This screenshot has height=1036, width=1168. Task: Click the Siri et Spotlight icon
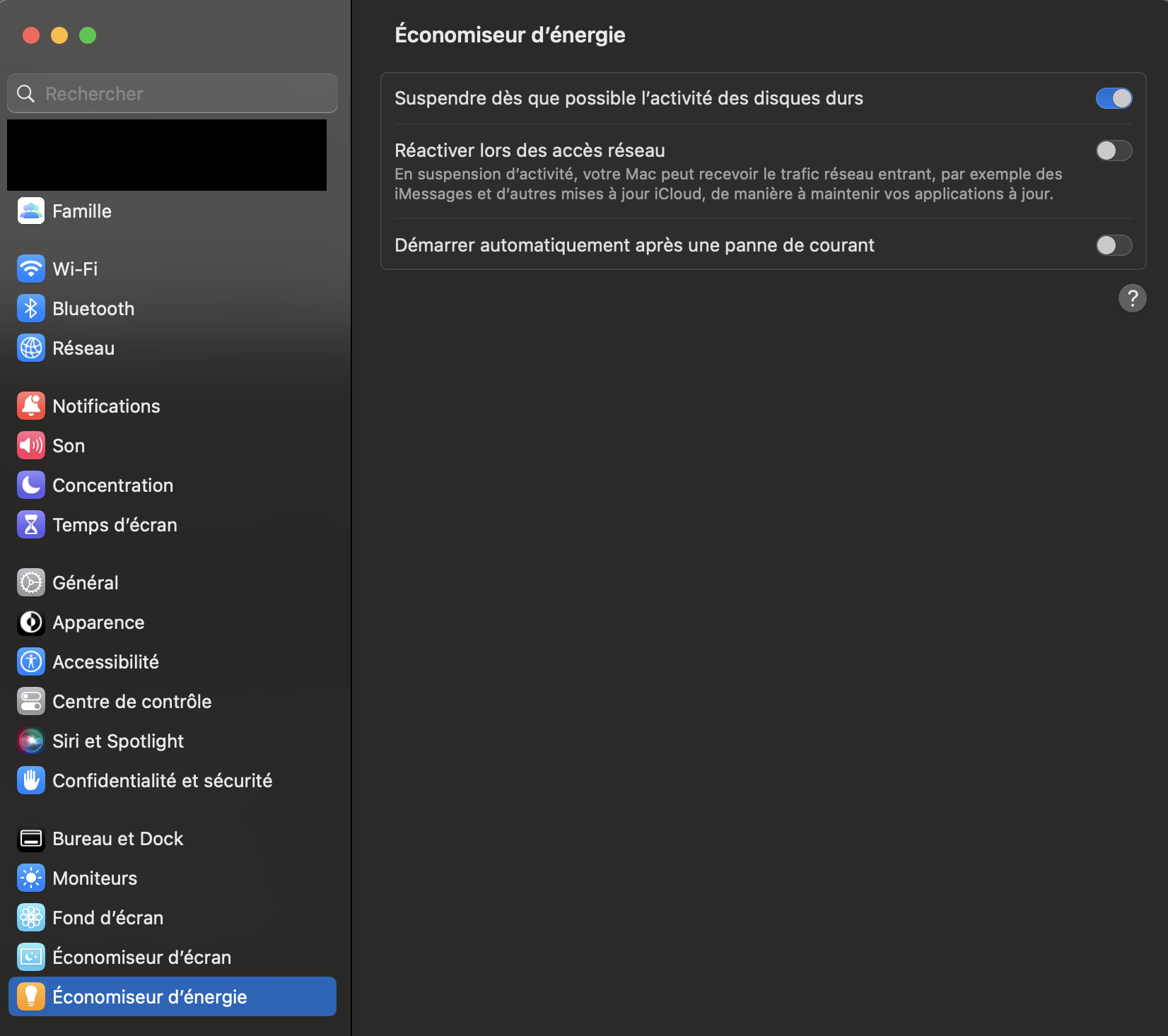pos(31,741)
